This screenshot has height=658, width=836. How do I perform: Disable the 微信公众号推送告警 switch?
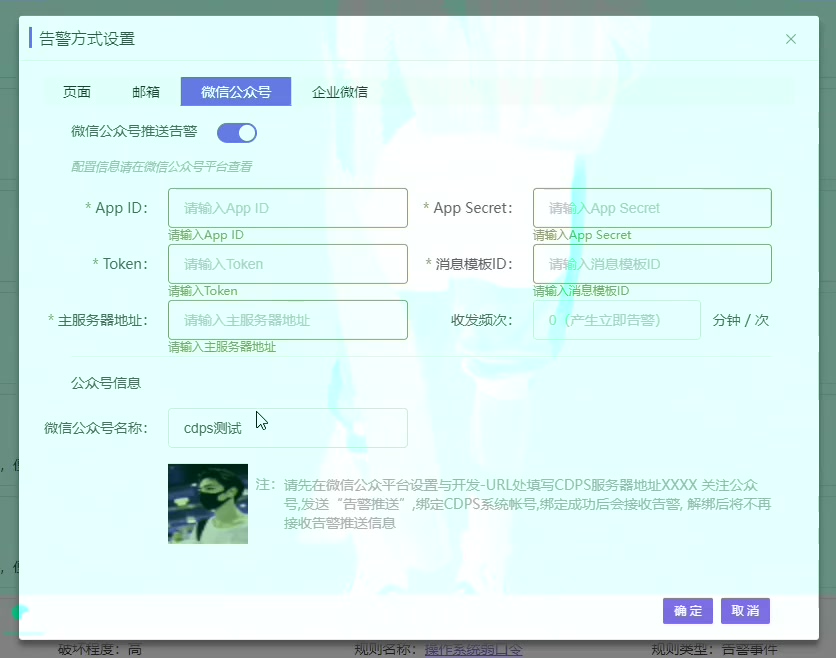(x=237, y=132)
